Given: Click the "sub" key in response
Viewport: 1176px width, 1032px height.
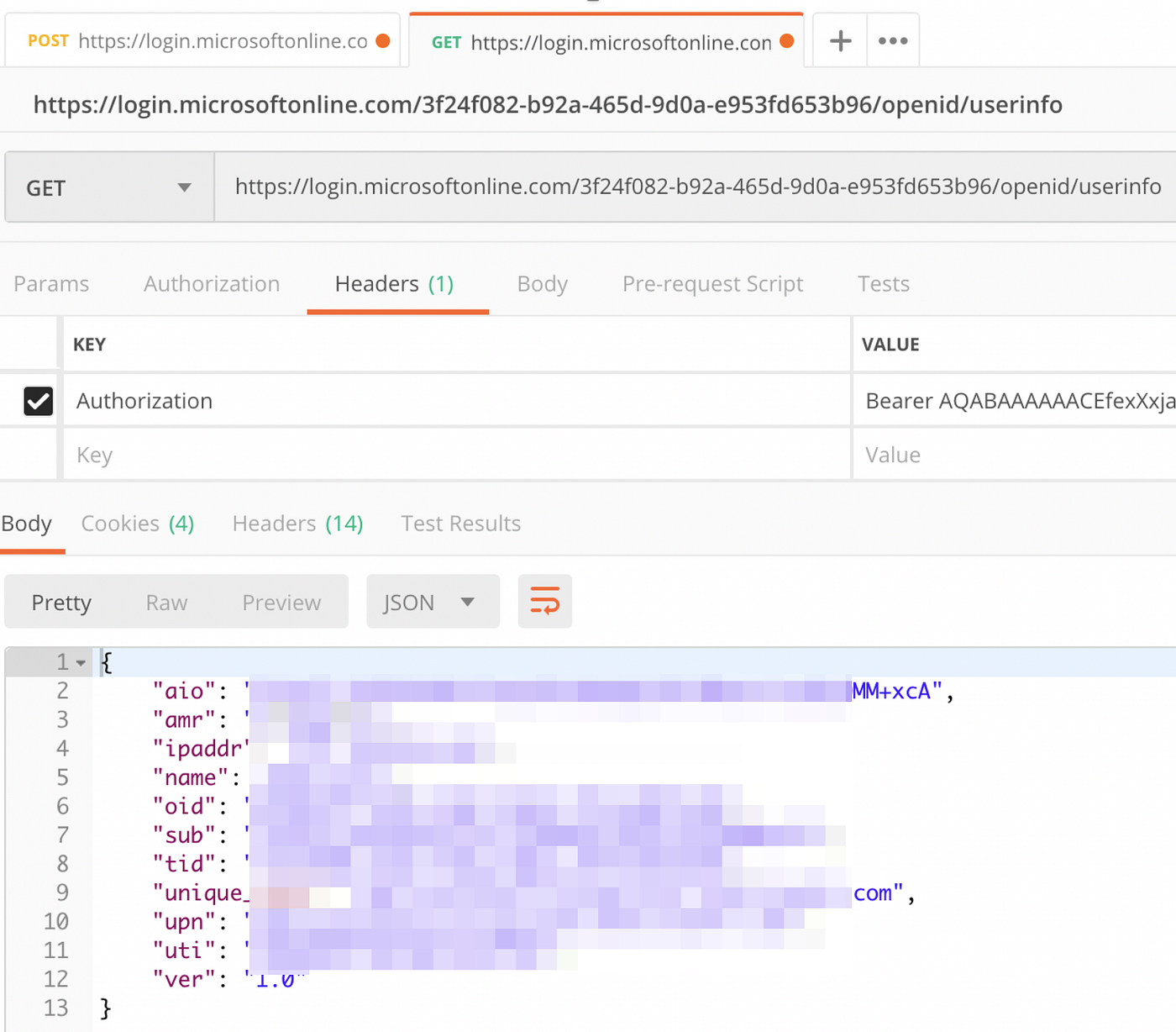Looking at the screenshot, I should [184, 835].
